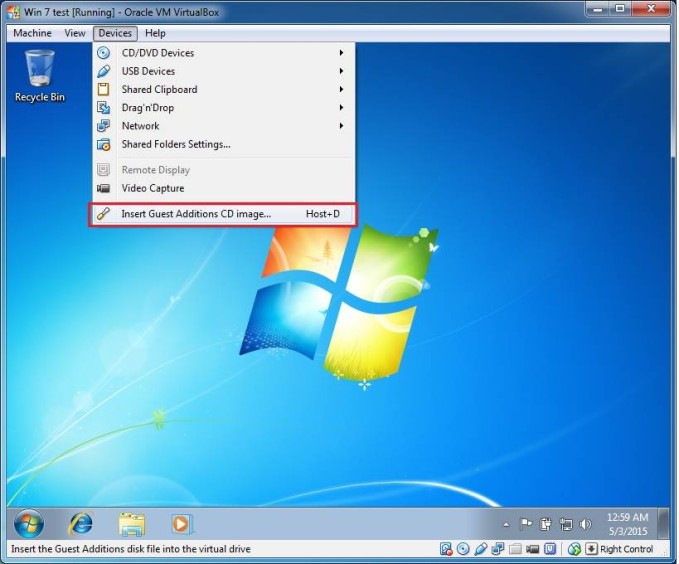
Task: Click the guest network tray icon
Action: coord(566,525)
